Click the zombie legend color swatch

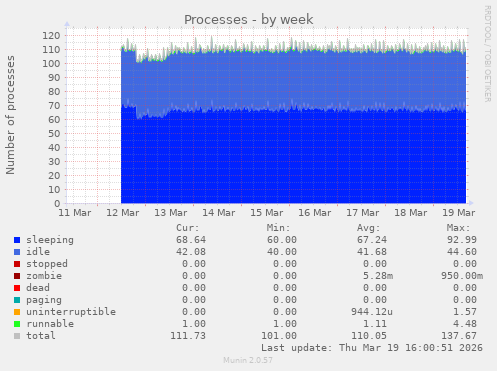point(17,276)
